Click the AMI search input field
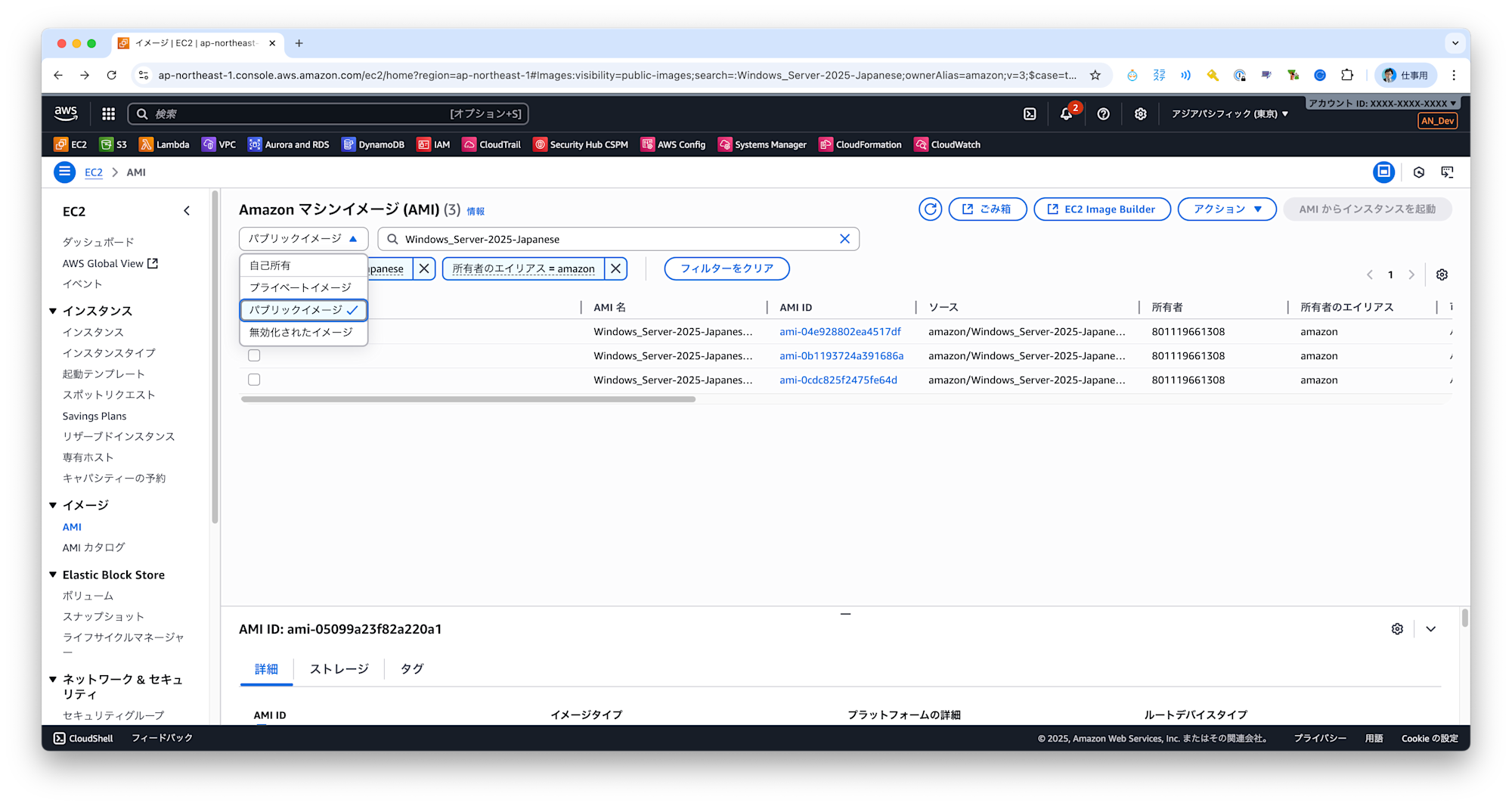Image resolution: width=1512 pixels, height=806 pixels. click(x=618, y=239)
